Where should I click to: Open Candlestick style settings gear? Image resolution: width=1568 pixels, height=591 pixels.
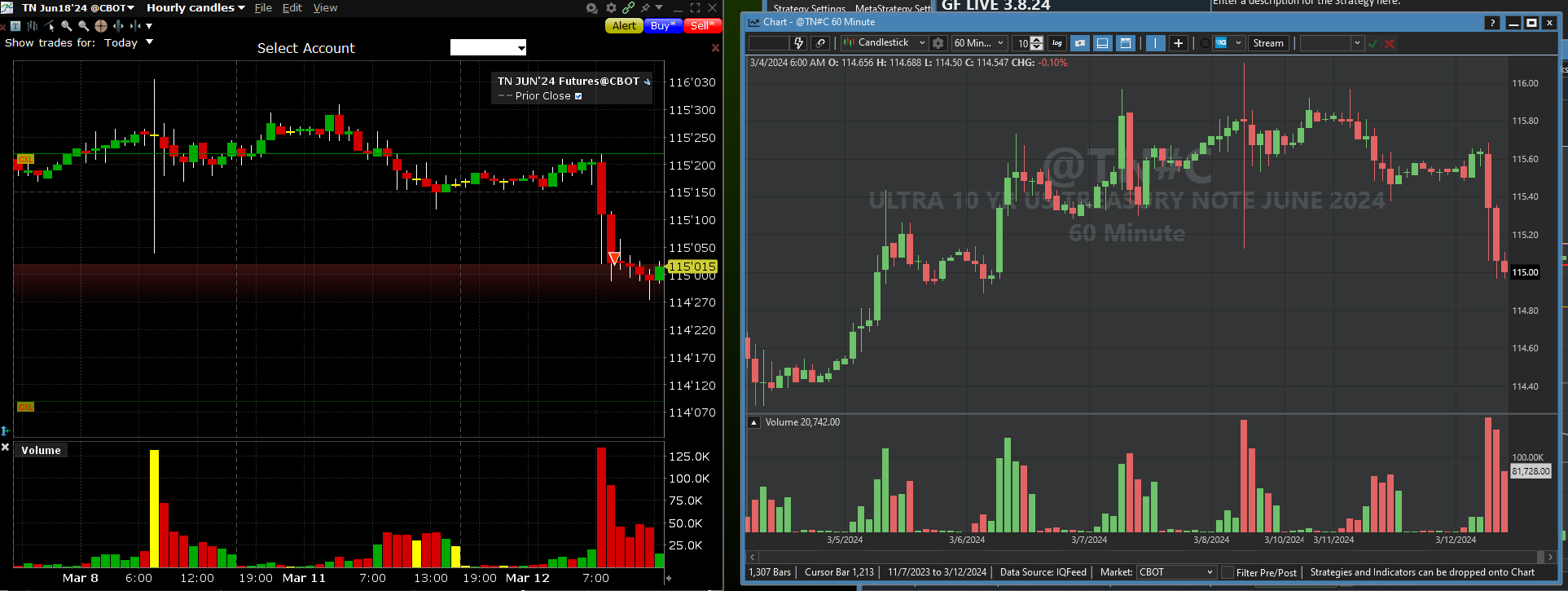click(x=938, y=43)
